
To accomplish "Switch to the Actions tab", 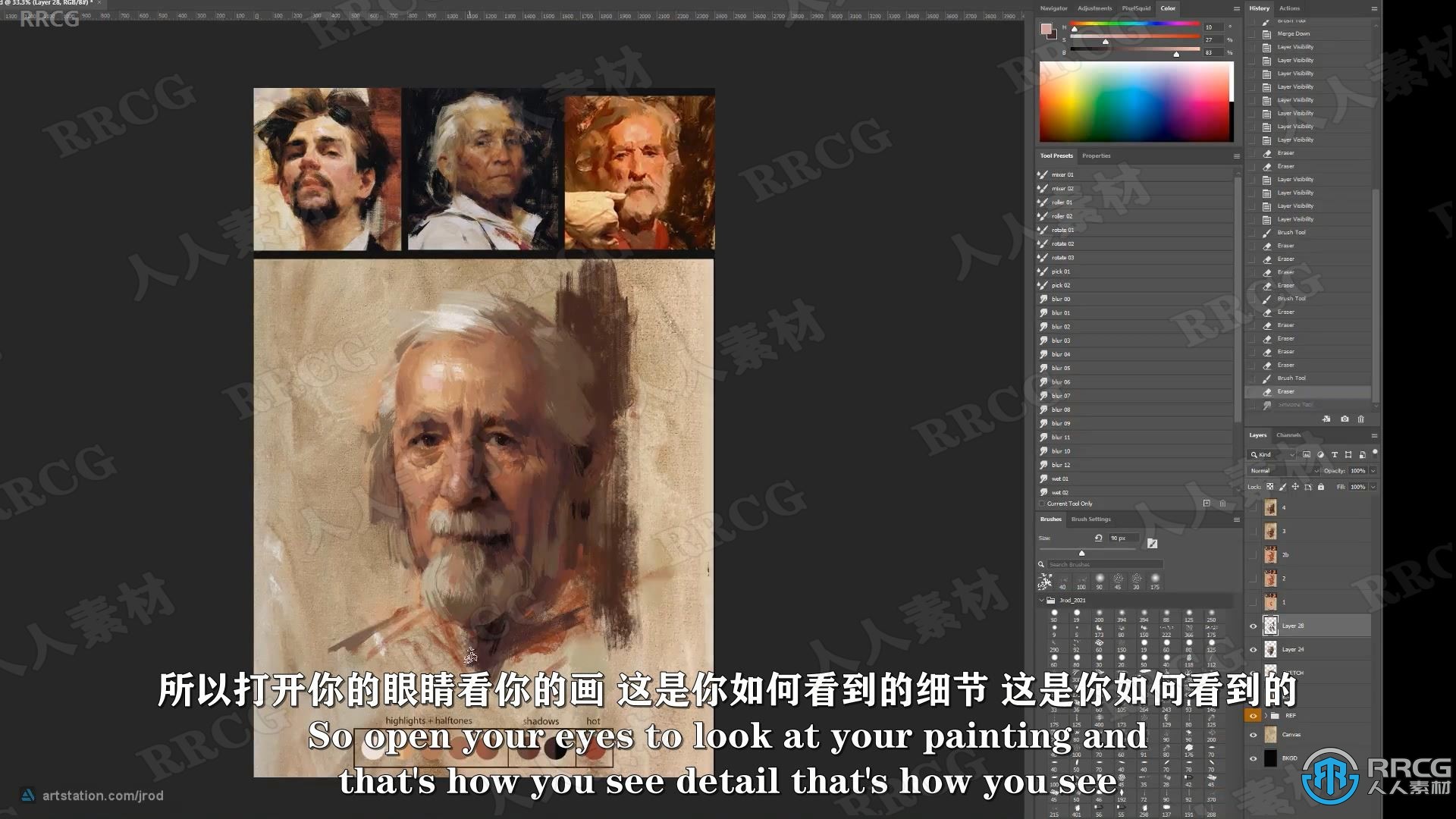I will 1289,8.
